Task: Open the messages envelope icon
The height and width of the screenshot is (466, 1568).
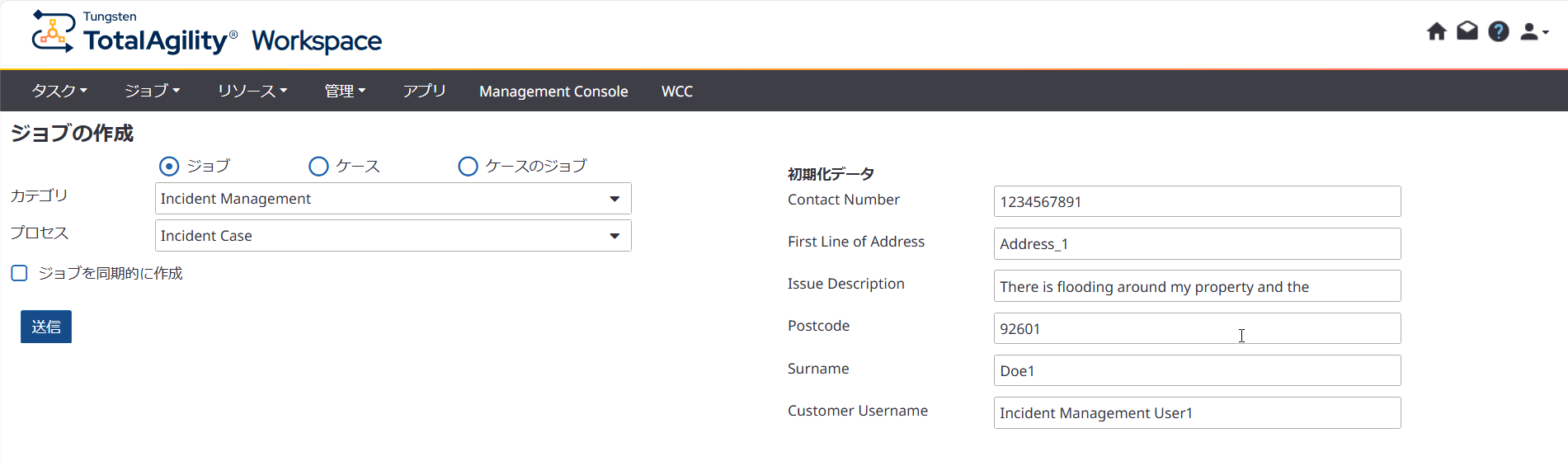Action: coord(1467,31)
